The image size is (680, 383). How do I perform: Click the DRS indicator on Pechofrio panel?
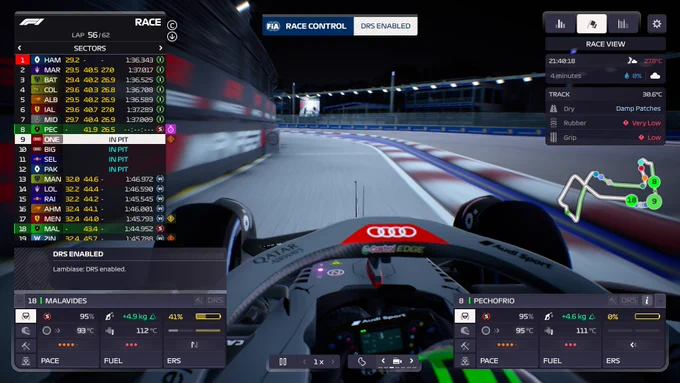(x=628, y=300)
